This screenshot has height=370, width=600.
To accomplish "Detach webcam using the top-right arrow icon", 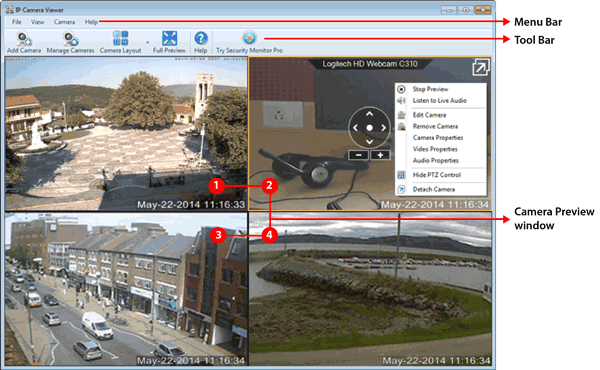I will click(x=480, y=68).
